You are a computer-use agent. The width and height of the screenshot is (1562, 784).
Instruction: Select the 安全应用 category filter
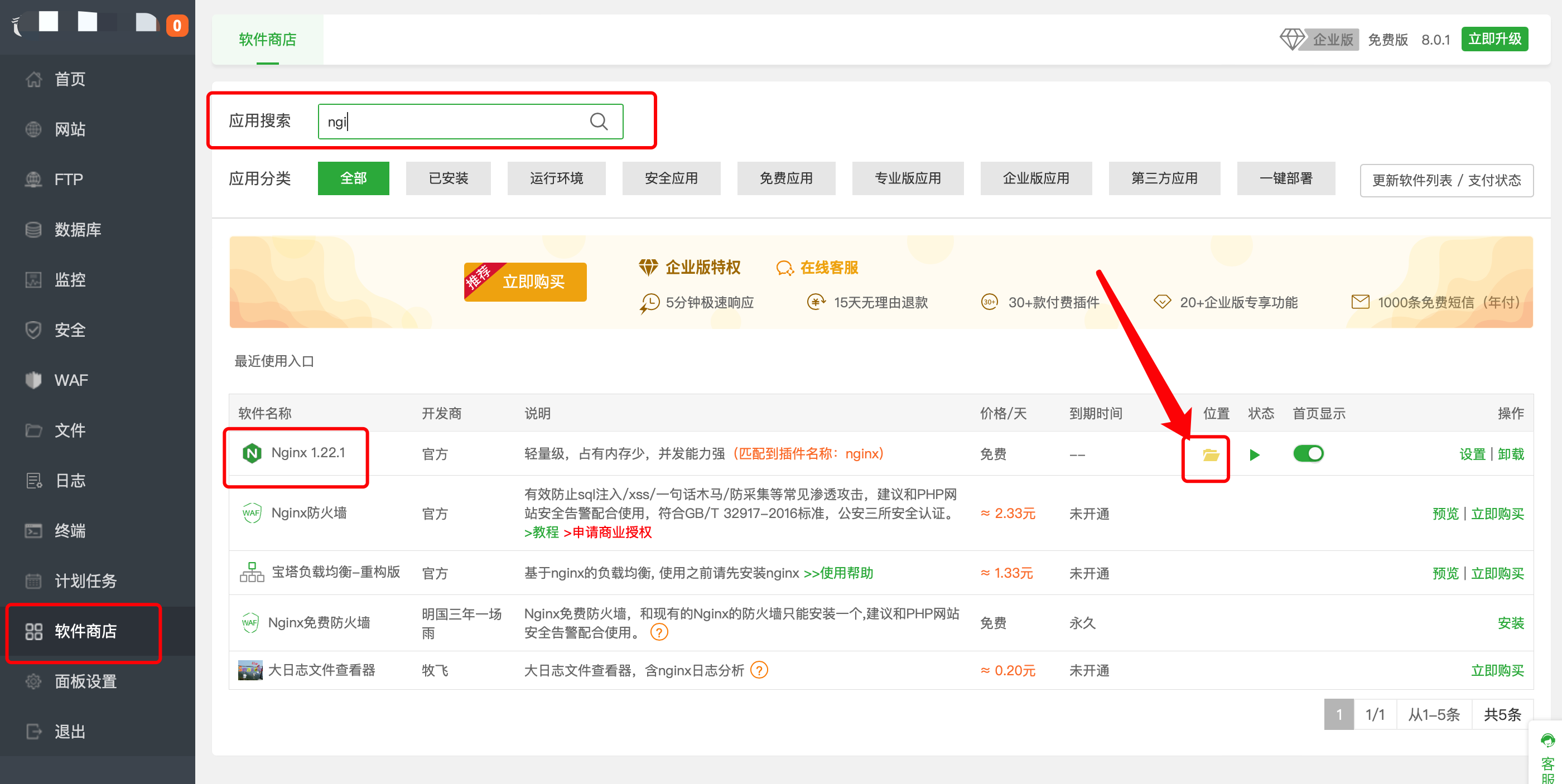pyautogui.click(x=671, y=178)
